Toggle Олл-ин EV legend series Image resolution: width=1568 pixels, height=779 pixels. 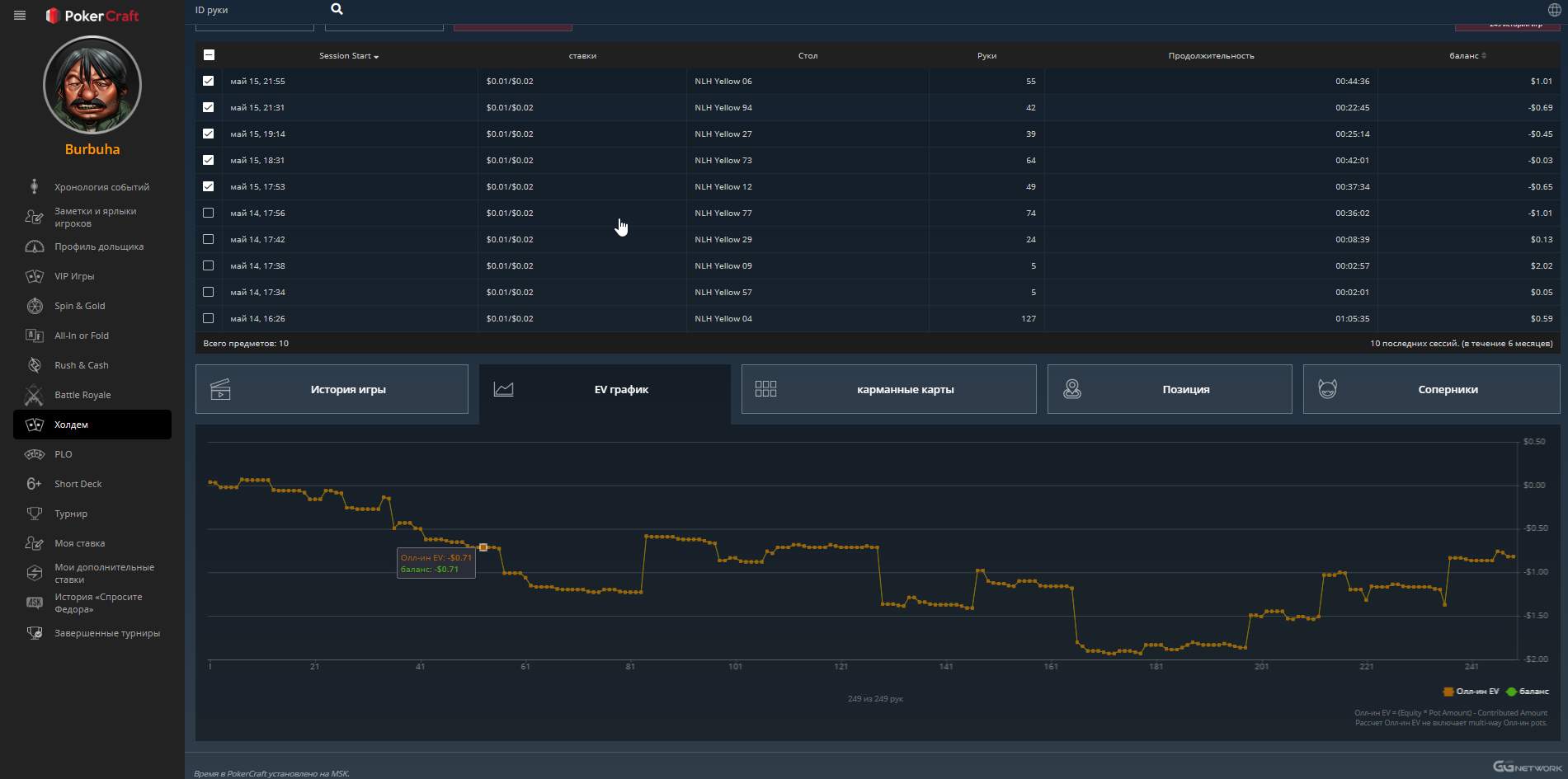[1471, 692]
